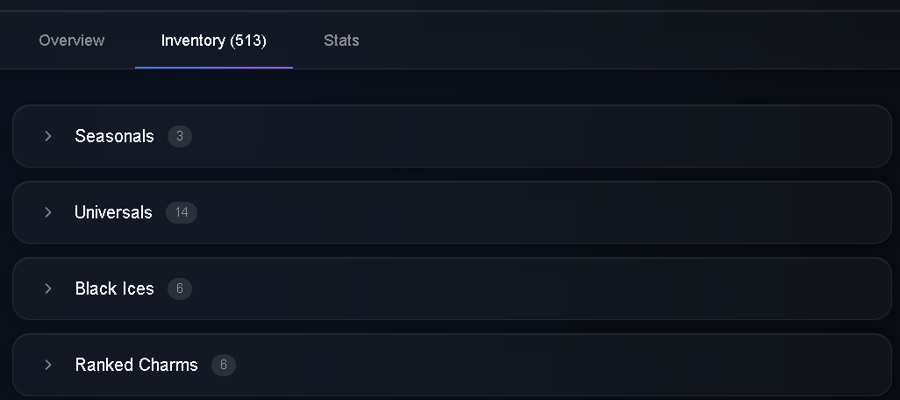Click the Ranked Charms category title
Image resolution: width=900 pixels, height=400 pixels.
pyautogui.click(x=136, y=365)
